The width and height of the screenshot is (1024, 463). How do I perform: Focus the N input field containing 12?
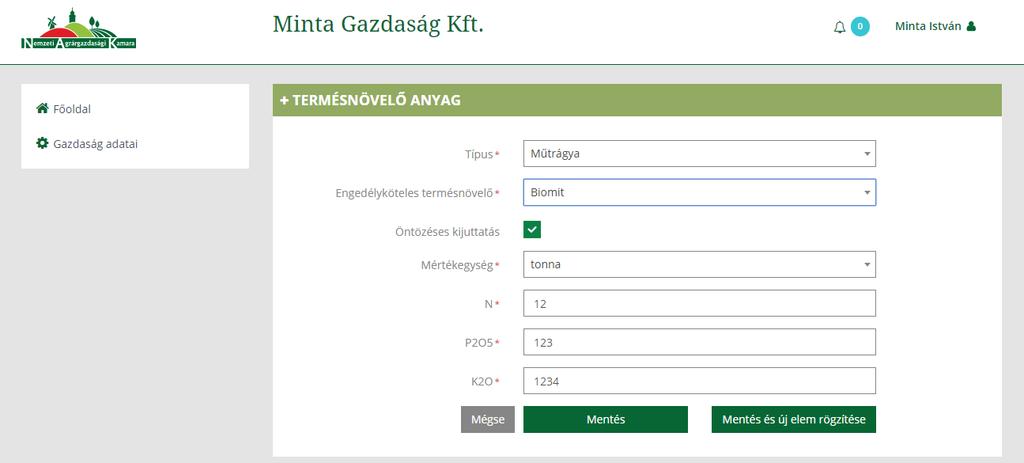pyautogui.click(x=699, y=303)
